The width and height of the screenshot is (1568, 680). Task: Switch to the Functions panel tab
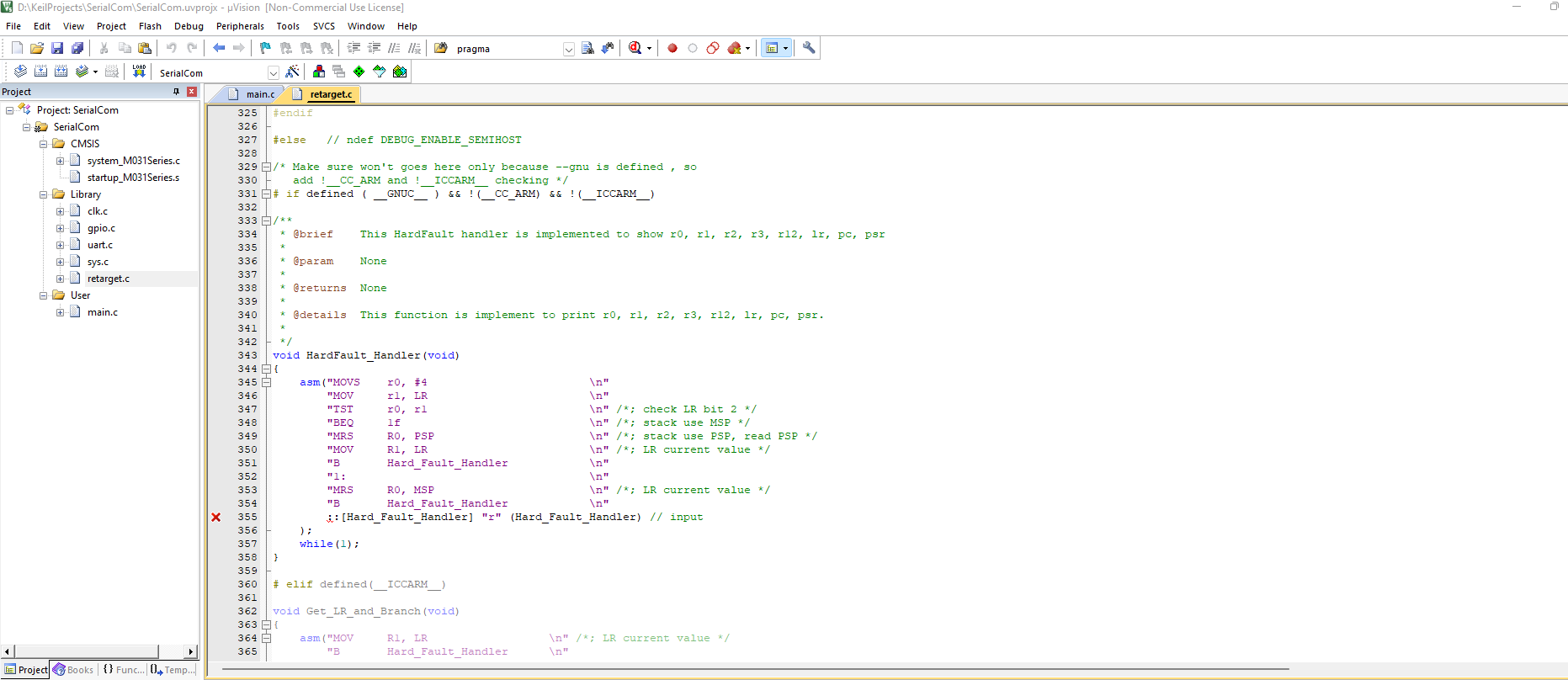(123, 670)
